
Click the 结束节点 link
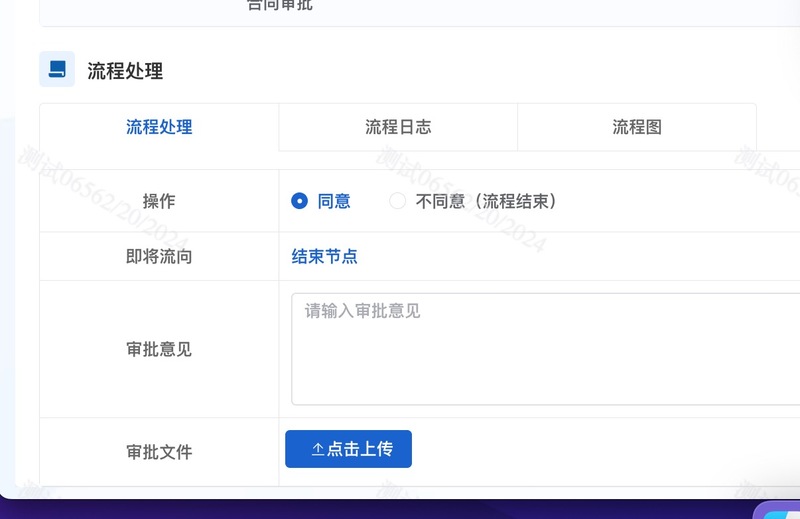click(x=324, y=256)
